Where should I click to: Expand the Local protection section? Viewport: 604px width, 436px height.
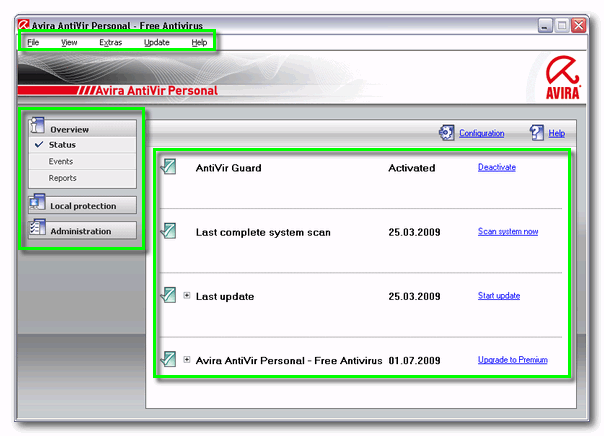pos(82,205)
